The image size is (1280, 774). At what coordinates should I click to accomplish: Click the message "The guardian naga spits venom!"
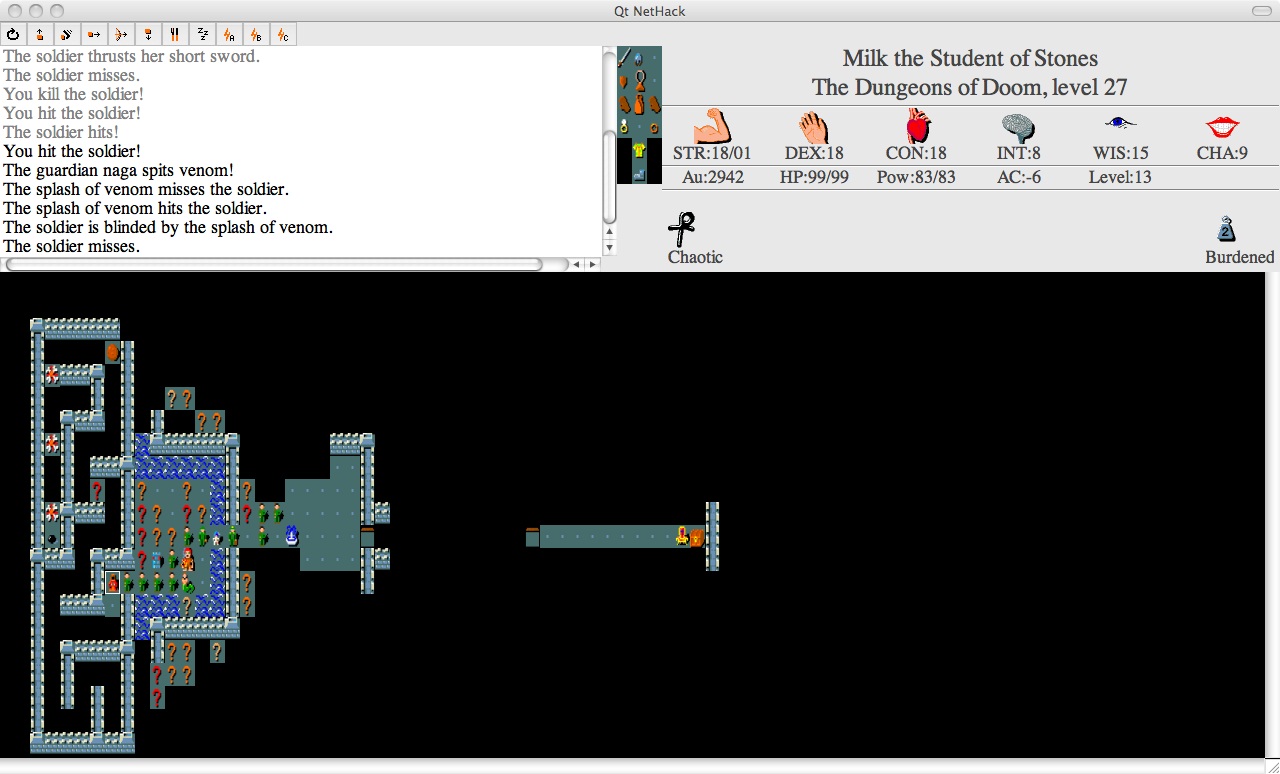point(119,170)
